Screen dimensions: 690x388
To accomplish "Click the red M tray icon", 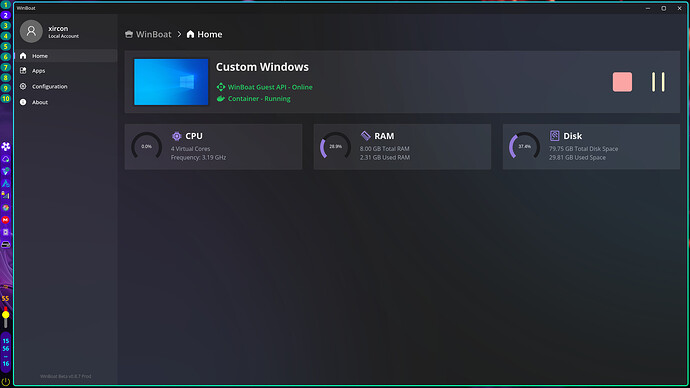I will click(x=6, y=220).
